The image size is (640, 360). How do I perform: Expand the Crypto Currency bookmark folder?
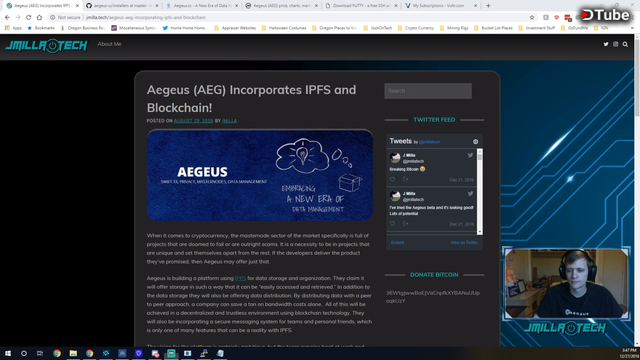click(416, 28)
